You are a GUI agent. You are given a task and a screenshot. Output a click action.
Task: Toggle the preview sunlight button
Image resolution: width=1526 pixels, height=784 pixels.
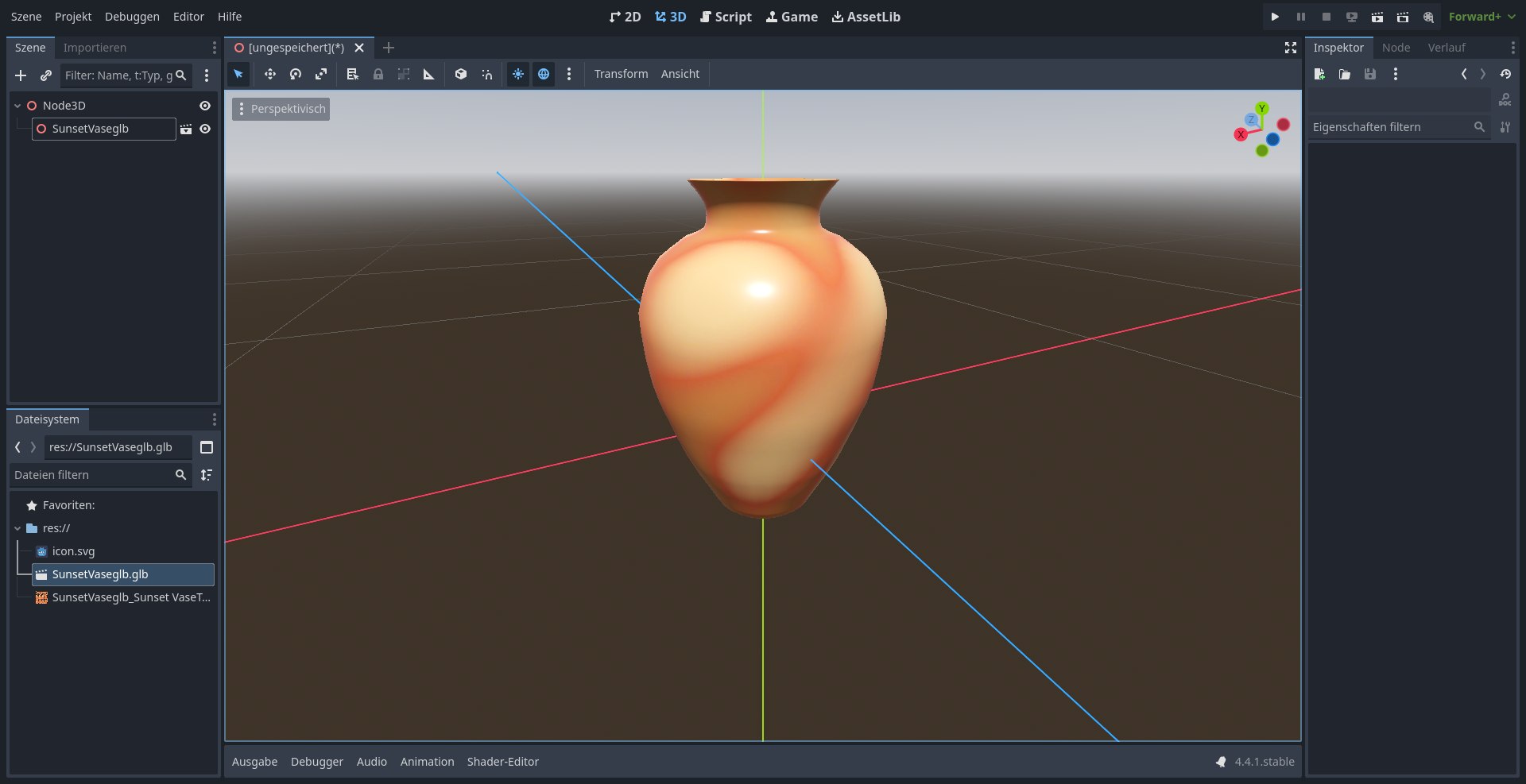(518, 74)
